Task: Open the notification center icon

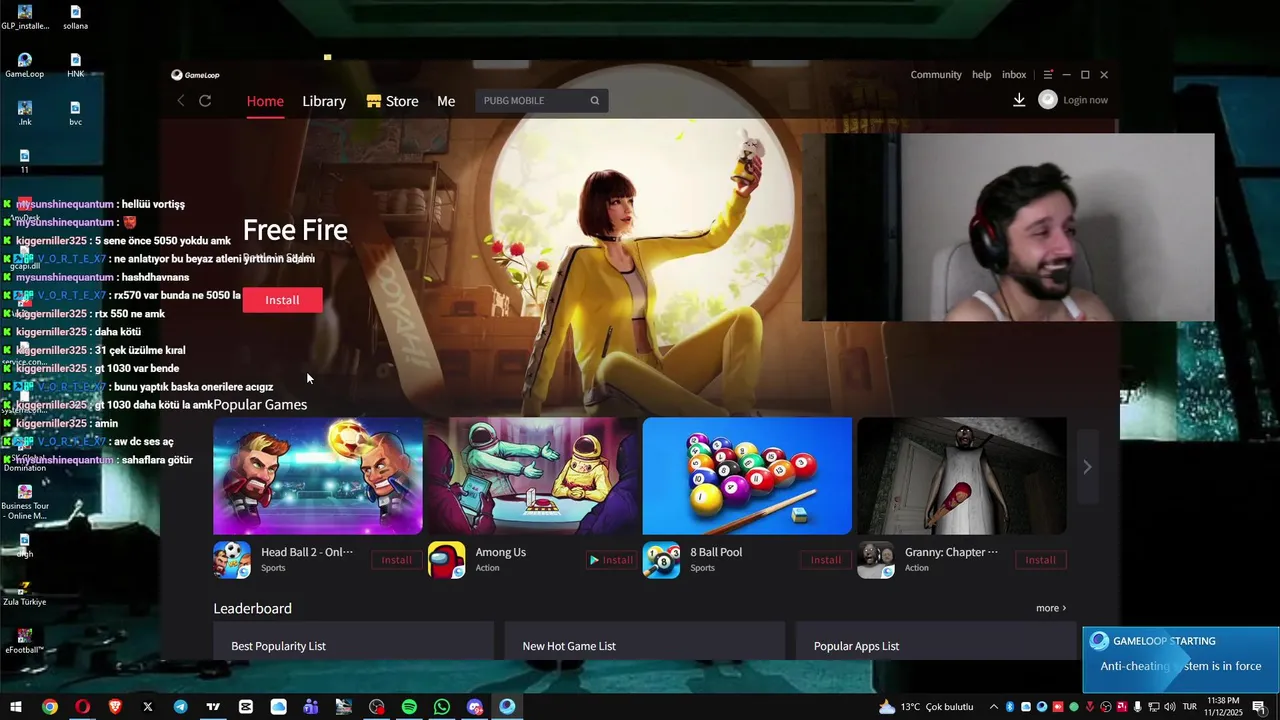Action: 1259,707
